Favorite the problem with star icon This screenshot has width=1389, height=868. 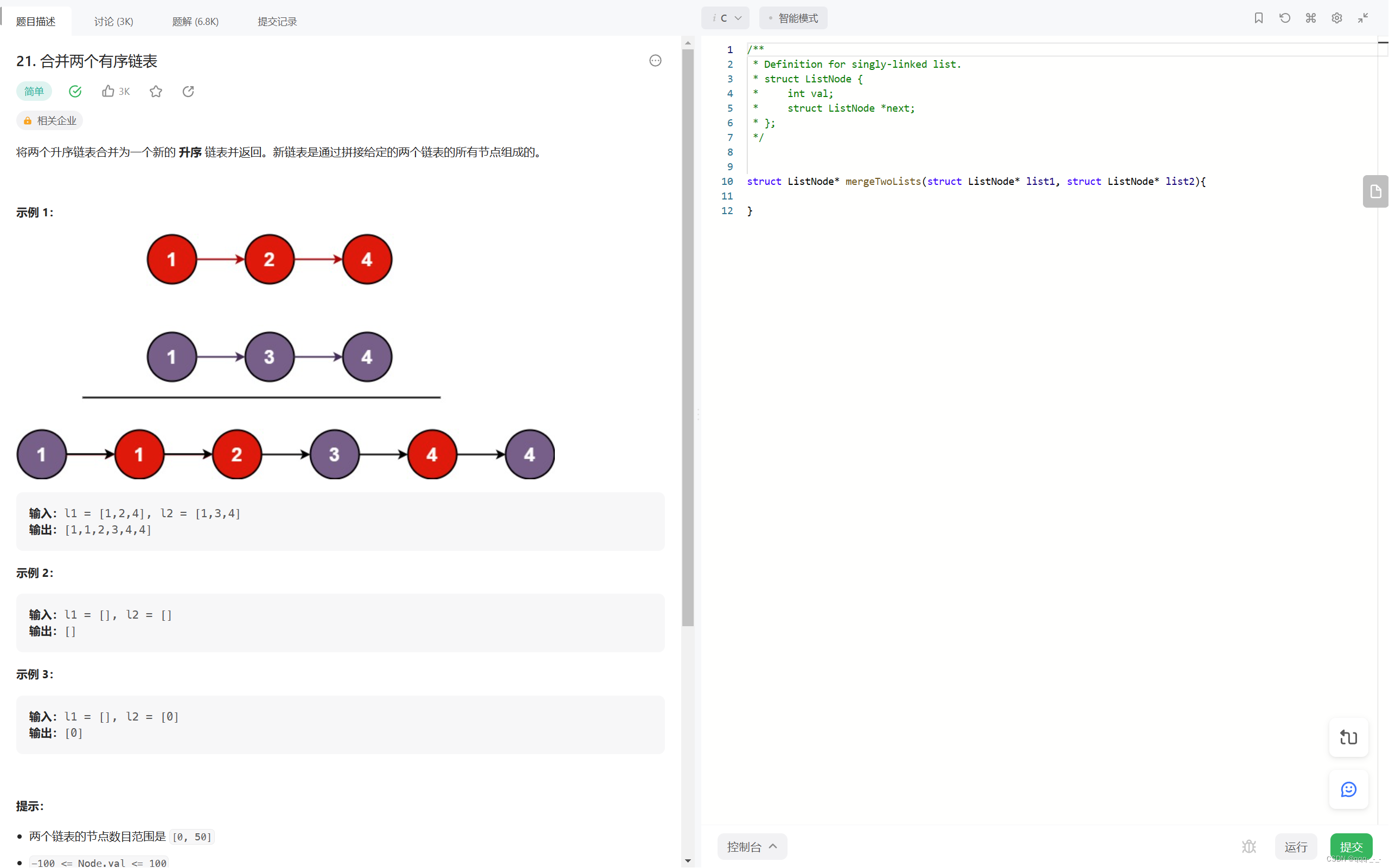tap(156, 91)
